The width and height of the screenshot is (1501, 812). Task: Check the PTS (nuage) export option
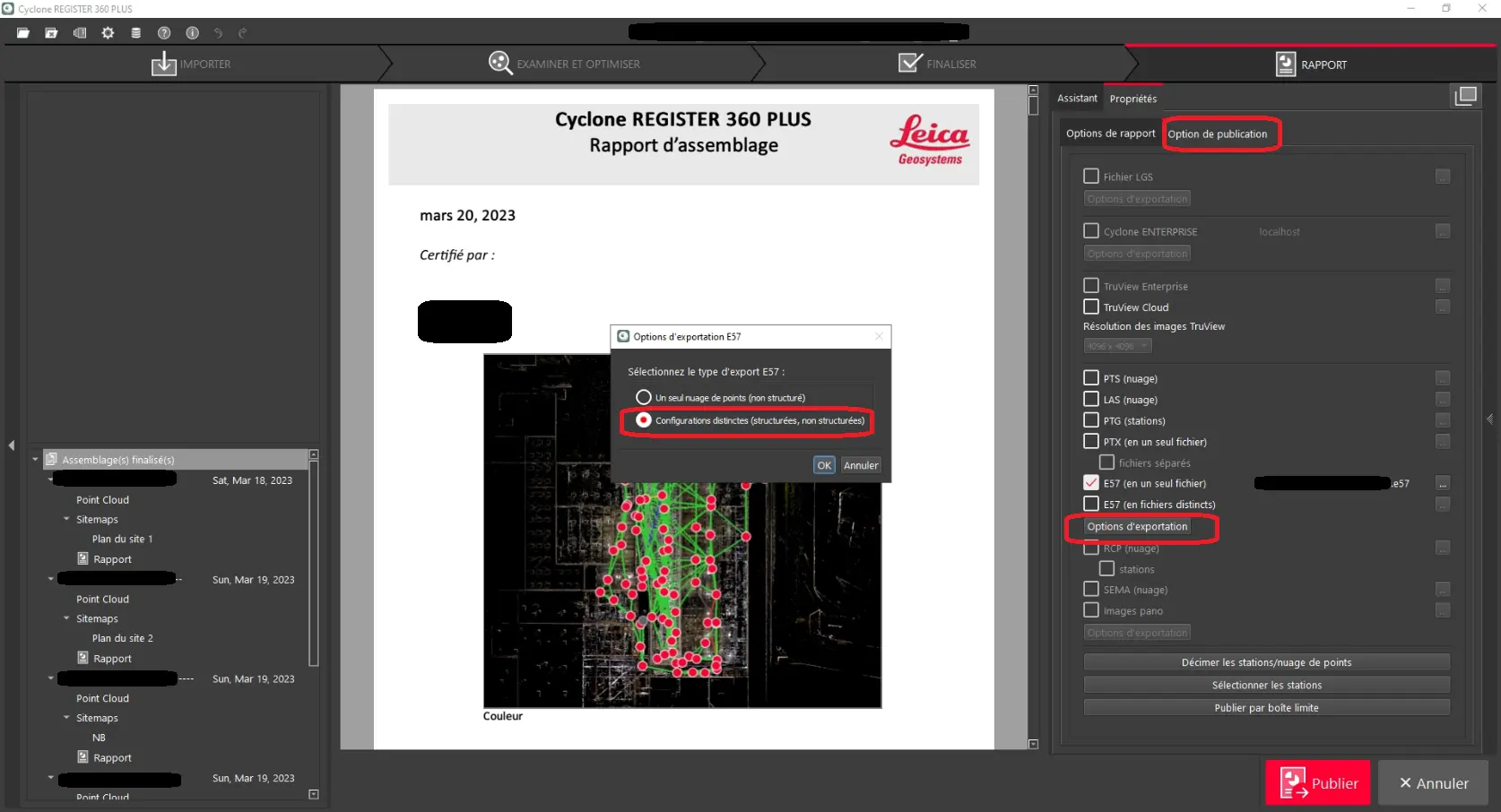(1091, 378)
